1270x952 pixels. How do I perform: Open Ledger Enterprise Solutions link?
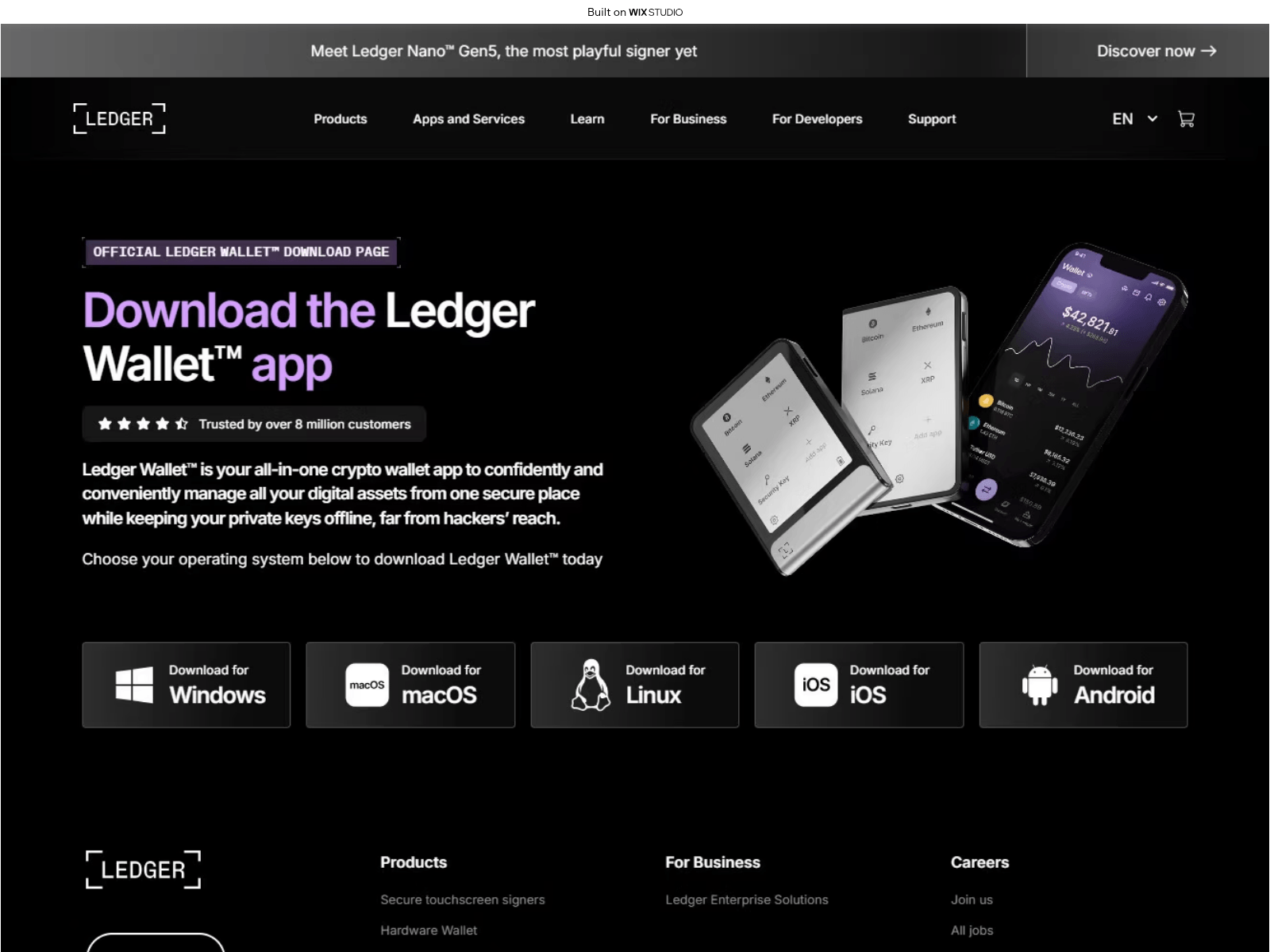[747, 900]
